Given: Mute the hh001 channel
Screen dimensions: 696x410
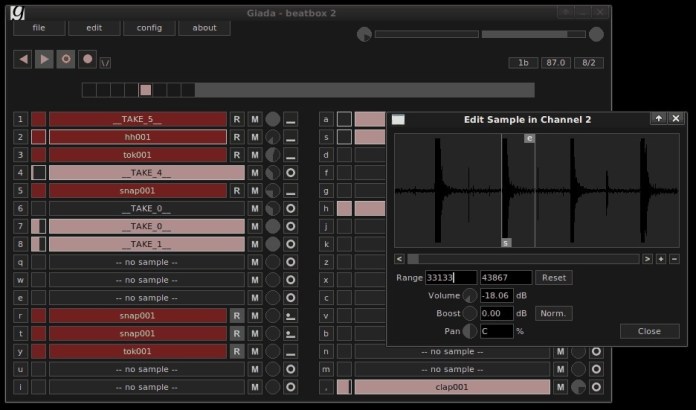Looking at the screenshot, I should [255, 137].
